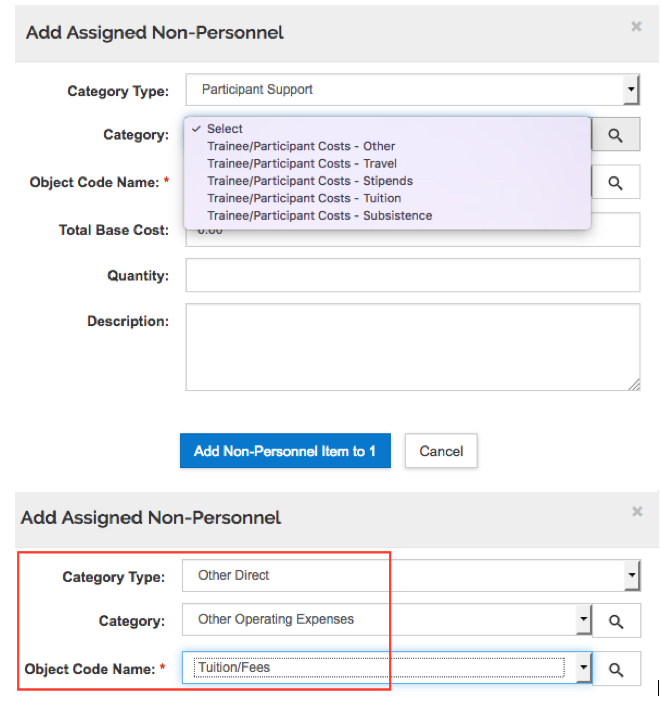Open the Participant Support category type dropdown
This screenshot has width=661, height=721.
(x=631, y=90)
